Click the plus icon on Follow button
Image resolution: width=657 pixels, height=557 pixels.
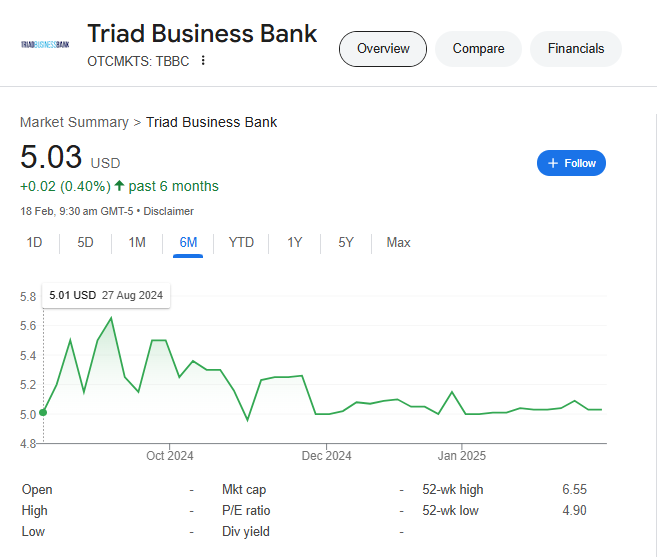tap(553, 163)
